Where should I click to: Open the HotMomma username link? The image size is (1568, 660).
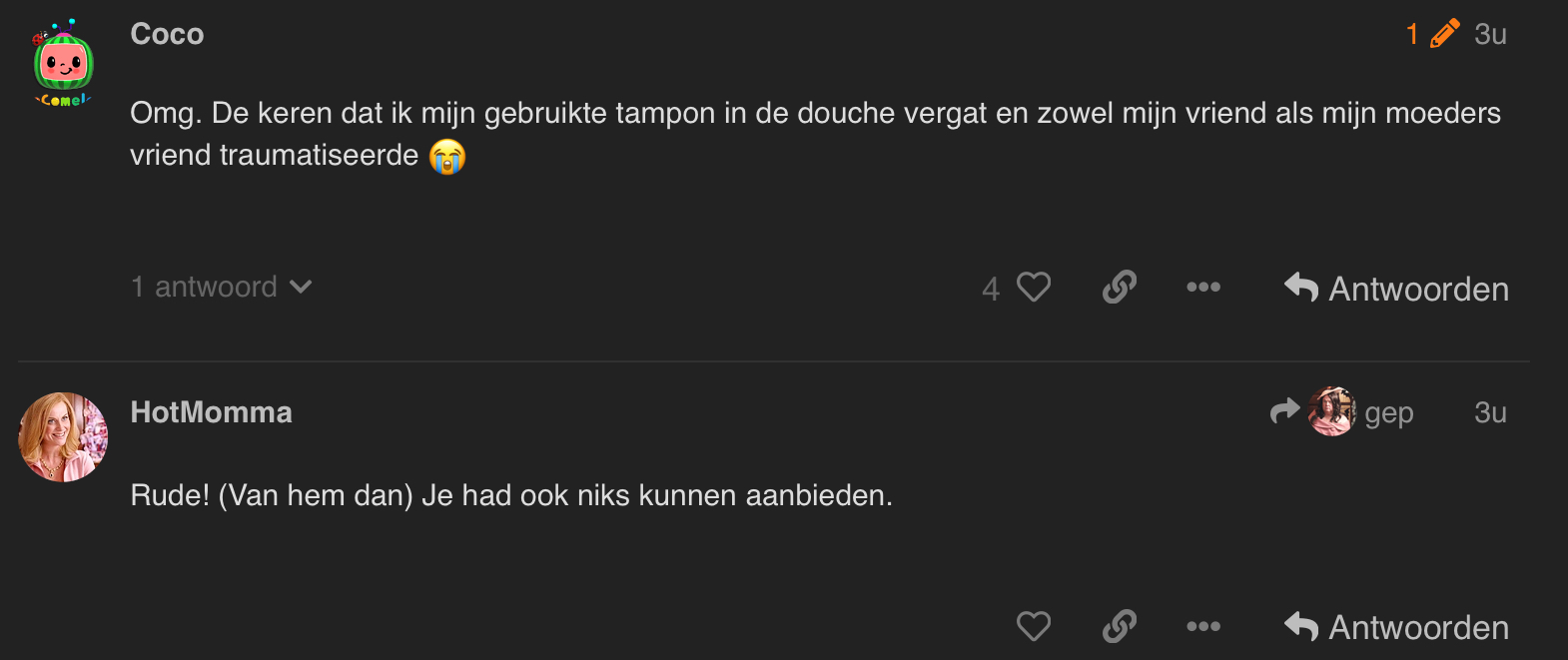click(211, 412)
